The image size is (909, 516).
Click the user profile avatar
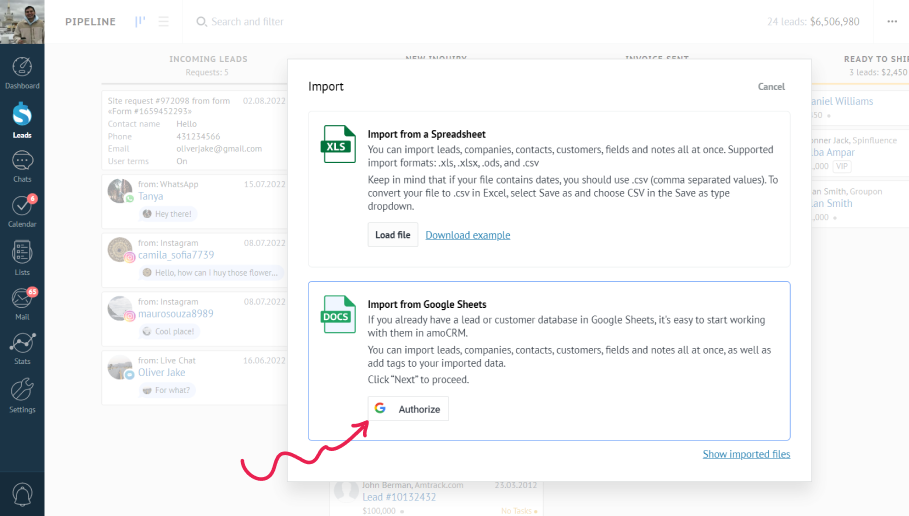tap(22, 21)
